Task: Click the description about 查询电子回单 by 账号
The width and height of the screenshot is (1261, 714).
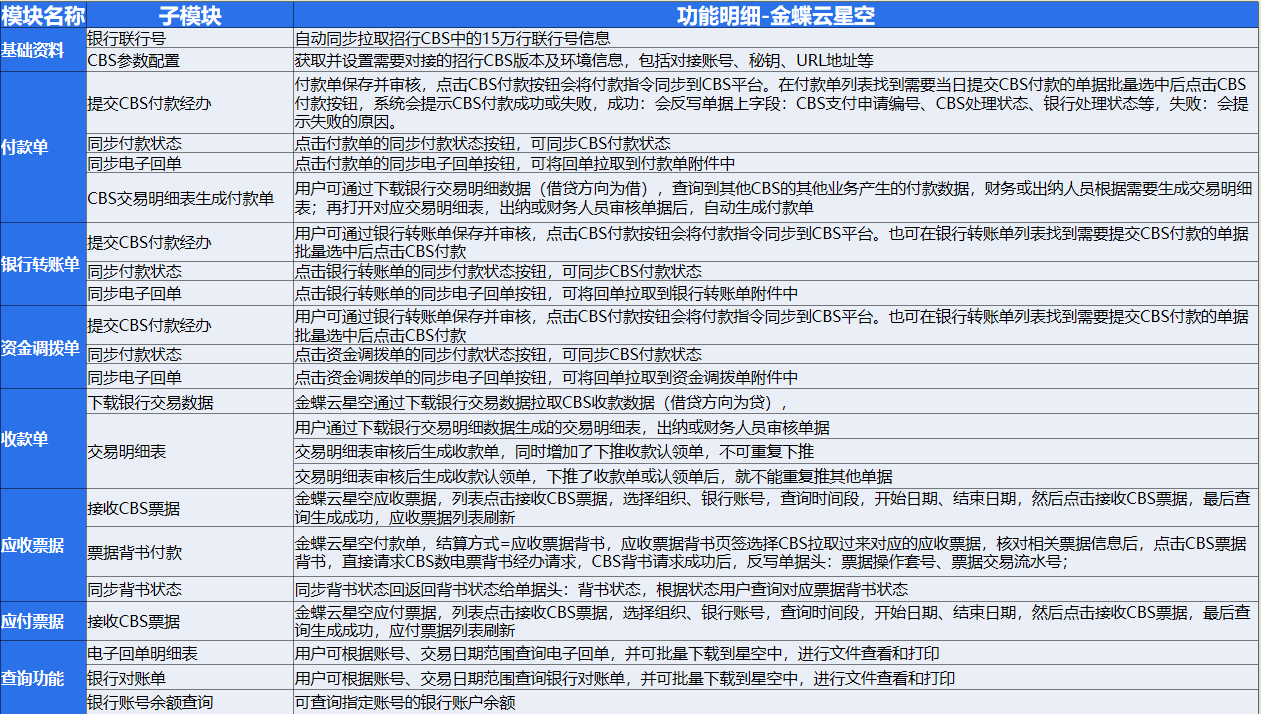Action: pos(776,653)
